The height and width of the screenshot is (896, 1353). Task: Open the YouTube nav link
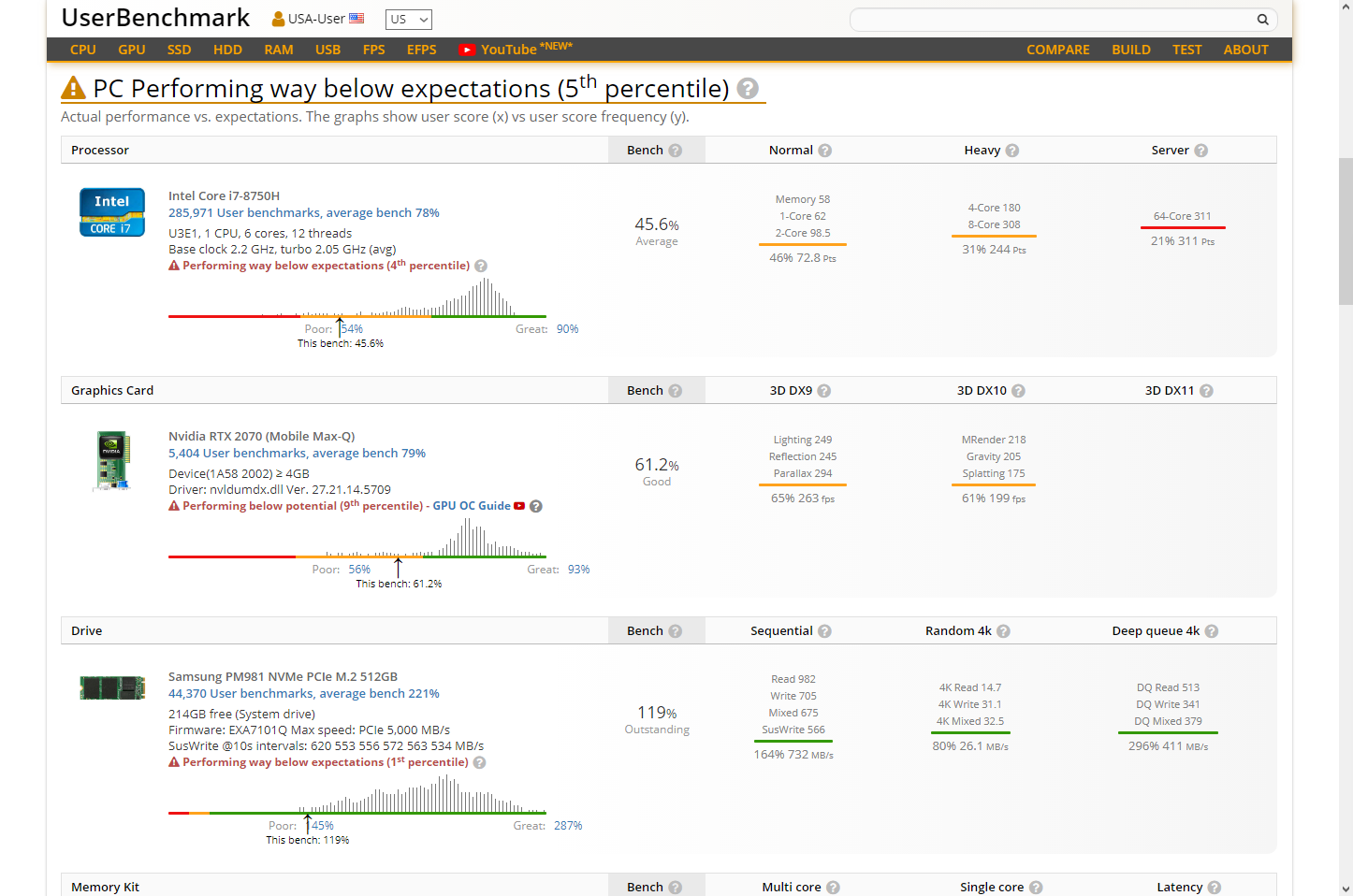click(x=516, y=49)
